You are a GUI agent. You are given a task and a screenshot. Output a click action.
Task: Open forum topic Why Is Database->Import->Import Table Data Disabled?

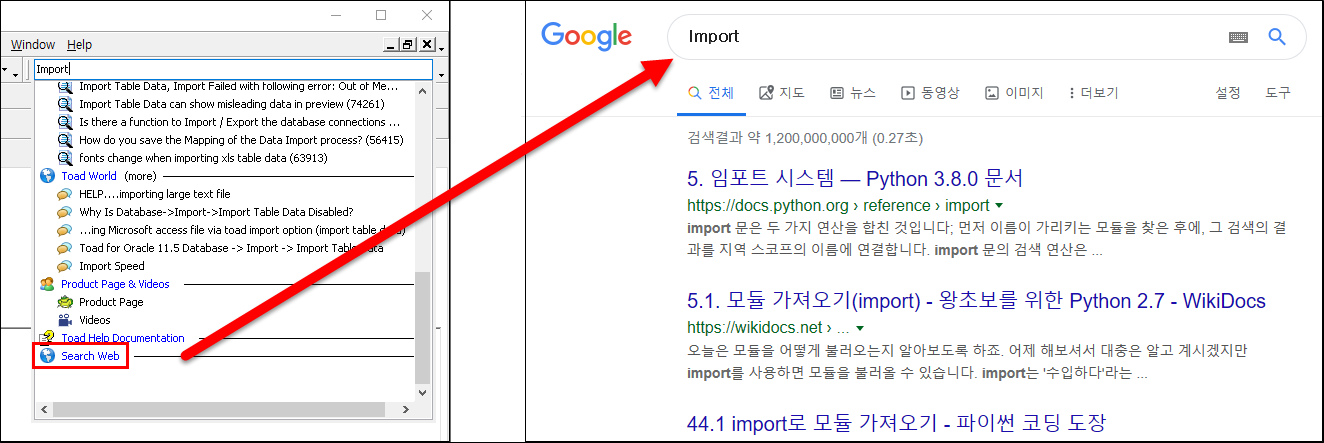[216, 212]
